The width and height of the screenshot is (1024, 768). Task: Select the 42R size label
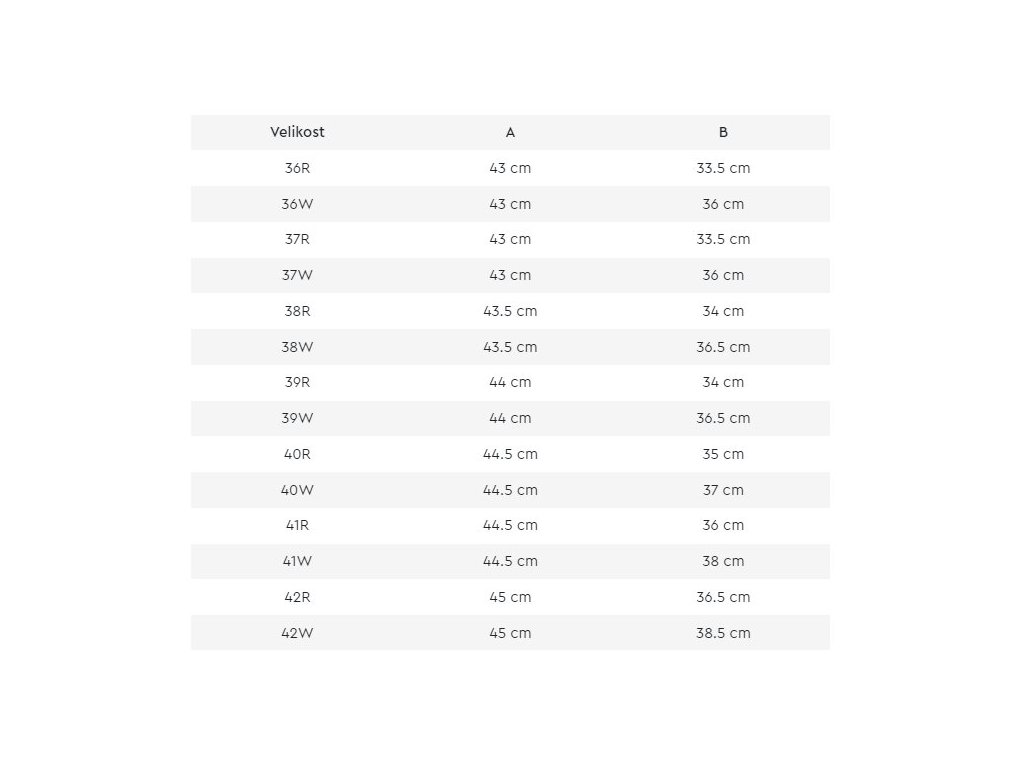click(297, 597)
